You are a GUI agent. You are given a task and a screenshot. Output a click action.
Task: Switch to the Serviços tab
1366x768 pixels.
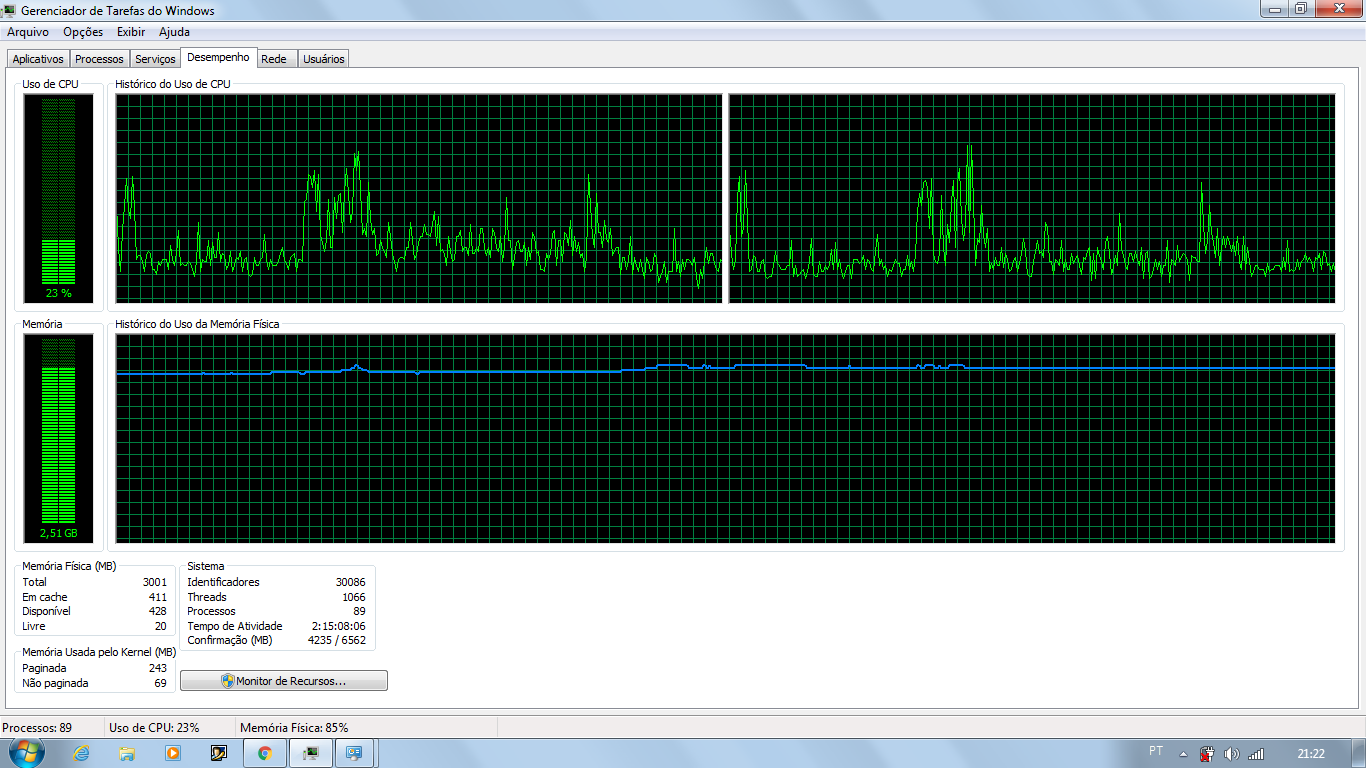(155, 59)
